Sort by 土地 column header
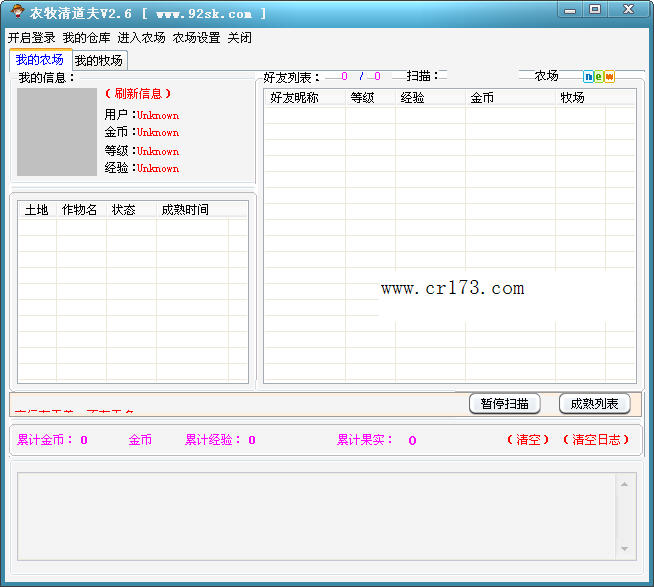 tap(37, 209)
